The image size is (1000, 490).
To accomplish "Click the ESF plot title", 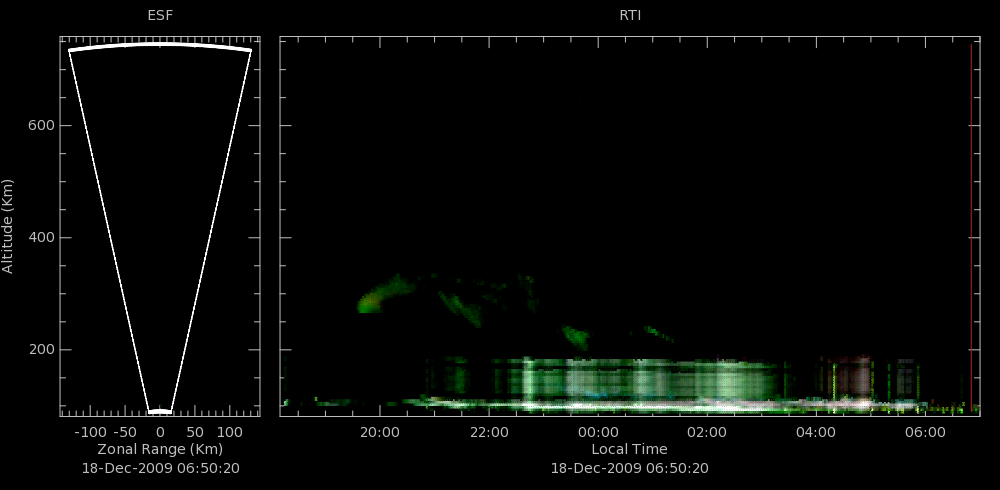I will (160, 16).
